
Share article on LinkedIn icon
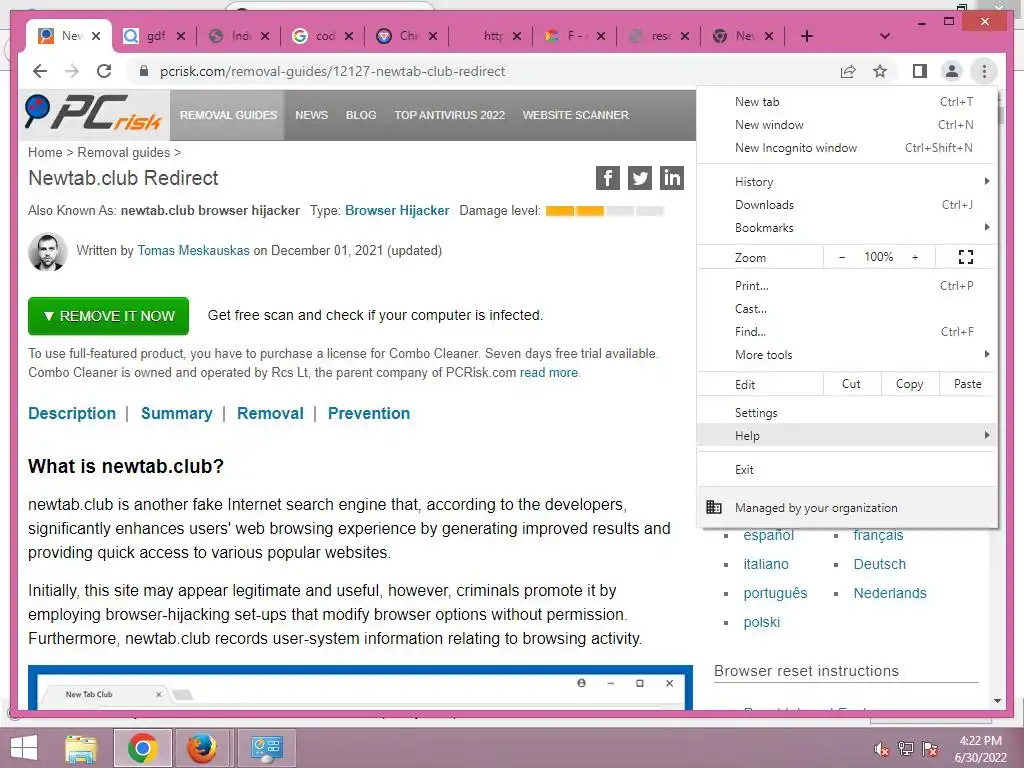point(671,178)
